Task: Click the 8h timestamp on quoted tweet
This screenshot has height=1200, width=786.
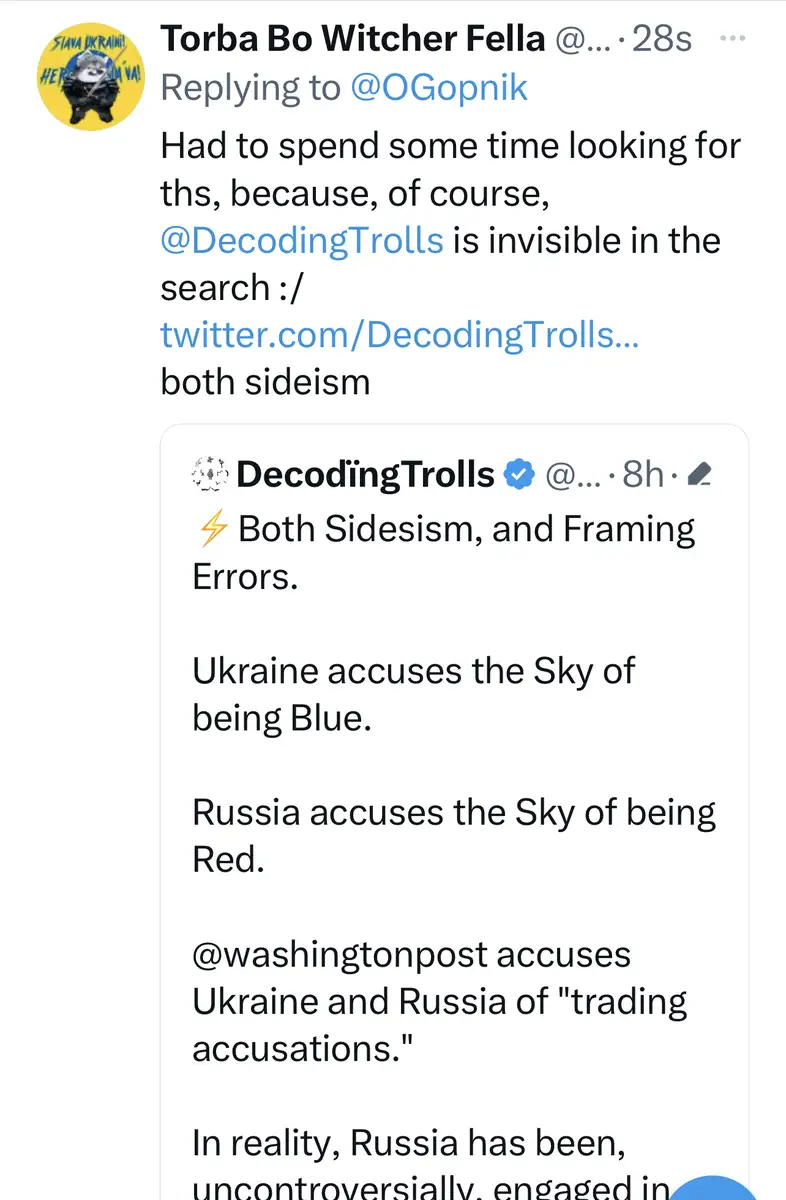Action: click(x=643, y=475)
